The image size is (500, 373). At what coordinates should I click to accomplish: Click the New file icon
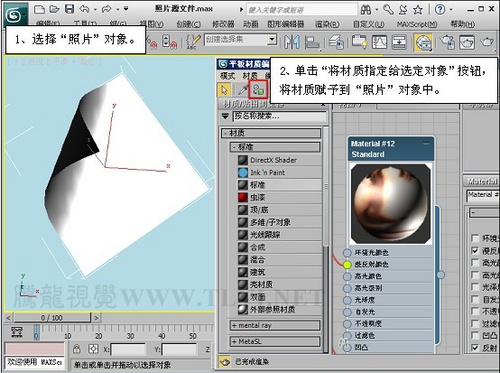[39, 9]
